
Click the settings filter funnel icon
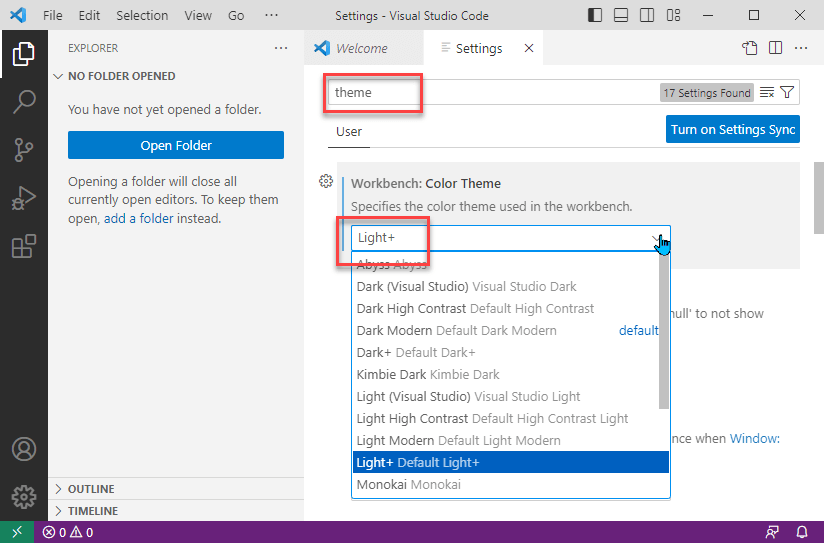coord(788,93)
